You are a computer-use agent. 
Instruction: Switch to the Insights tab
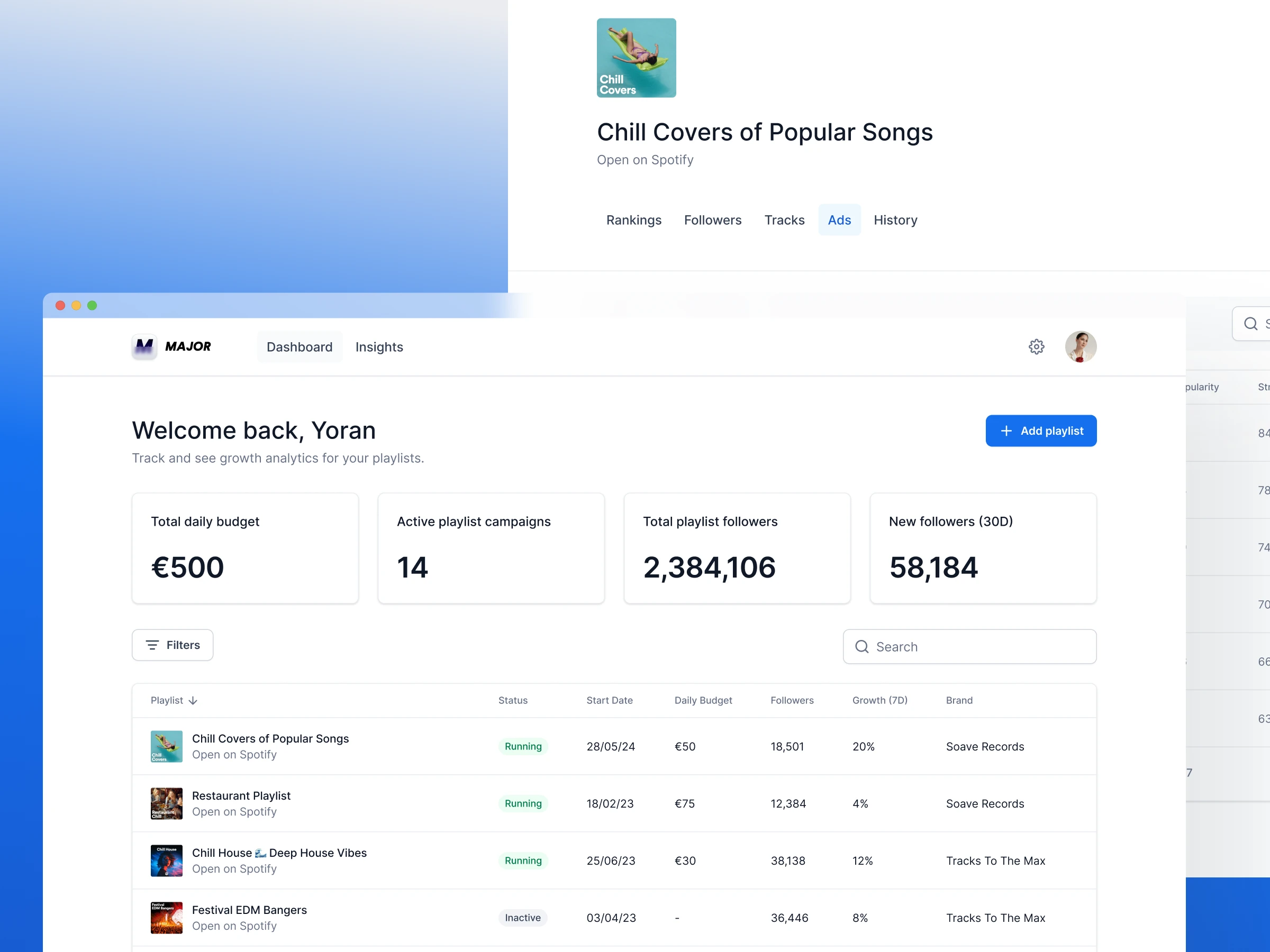point(379,347)
